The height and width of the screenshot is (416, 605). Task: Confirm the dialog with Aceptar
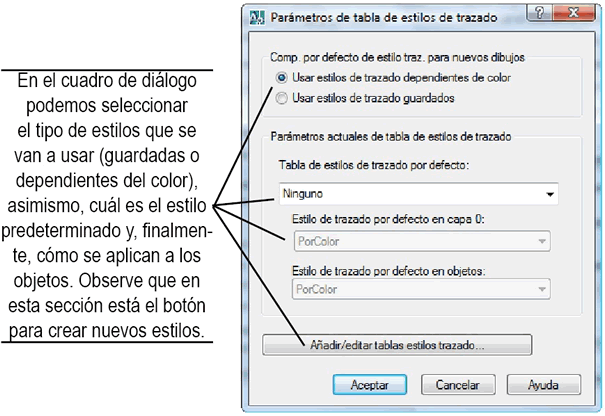(x=370, y=385)
